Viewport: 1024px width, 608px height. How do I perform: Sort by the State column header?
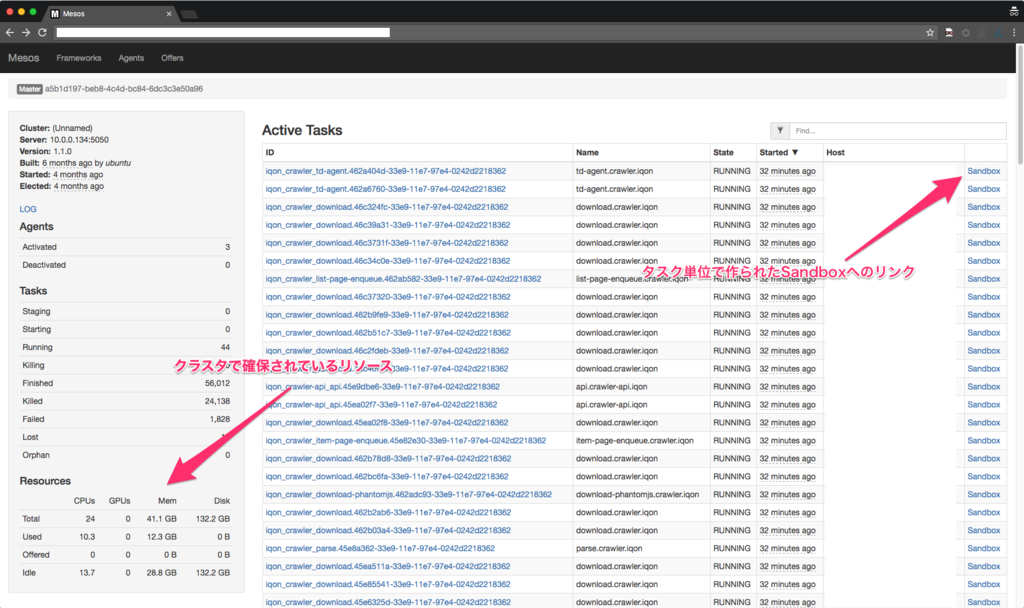pos(723,152)
